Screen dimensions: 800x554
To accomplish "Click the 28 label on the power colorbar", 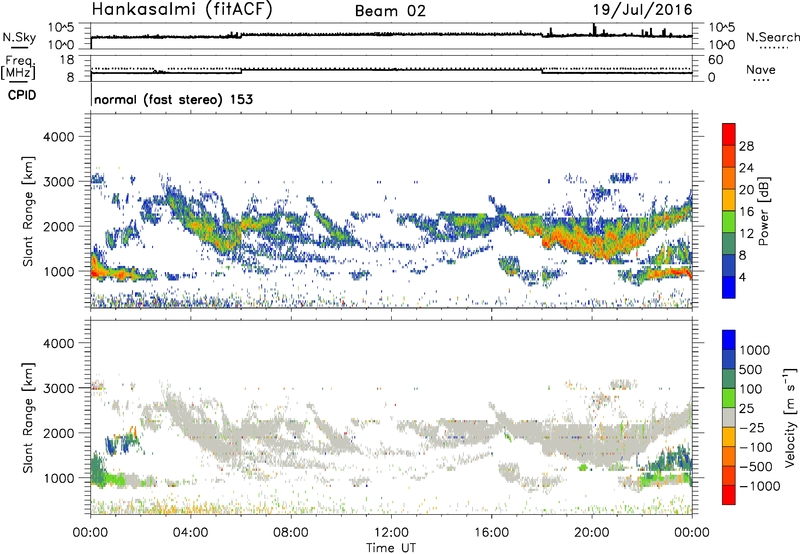I will (x=746, y=146).
